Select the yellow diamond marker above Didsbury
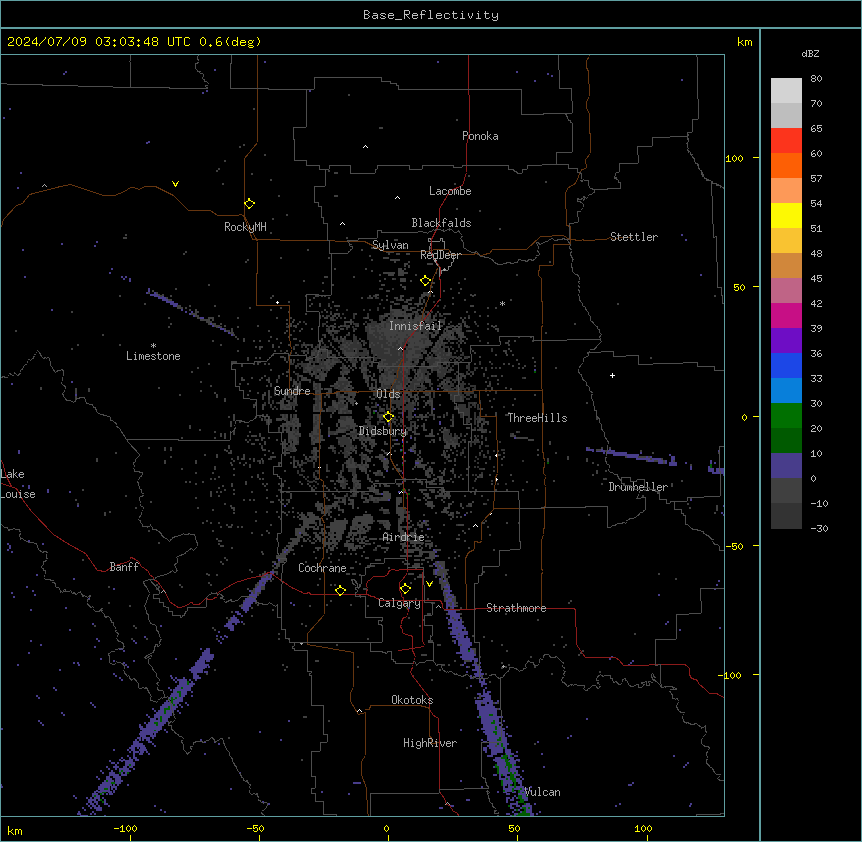862x842 pixels. pyautogui.click(x=389, y=417)
